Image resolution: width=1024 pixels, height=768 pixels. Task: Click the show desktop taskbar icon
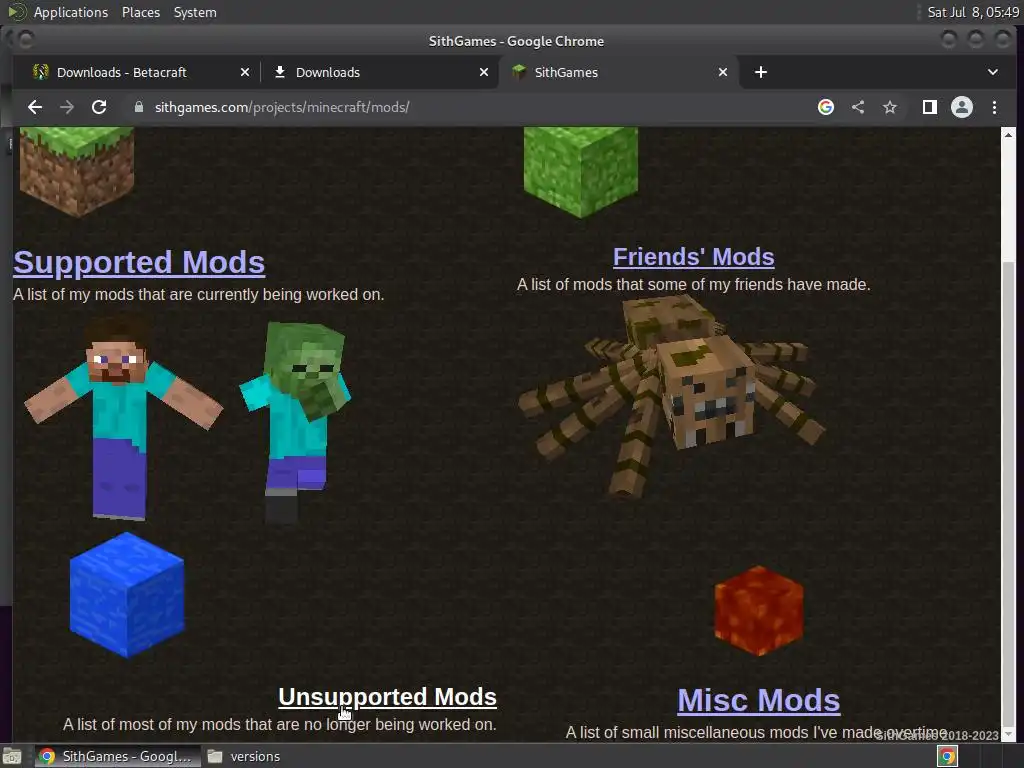(12, 756)
